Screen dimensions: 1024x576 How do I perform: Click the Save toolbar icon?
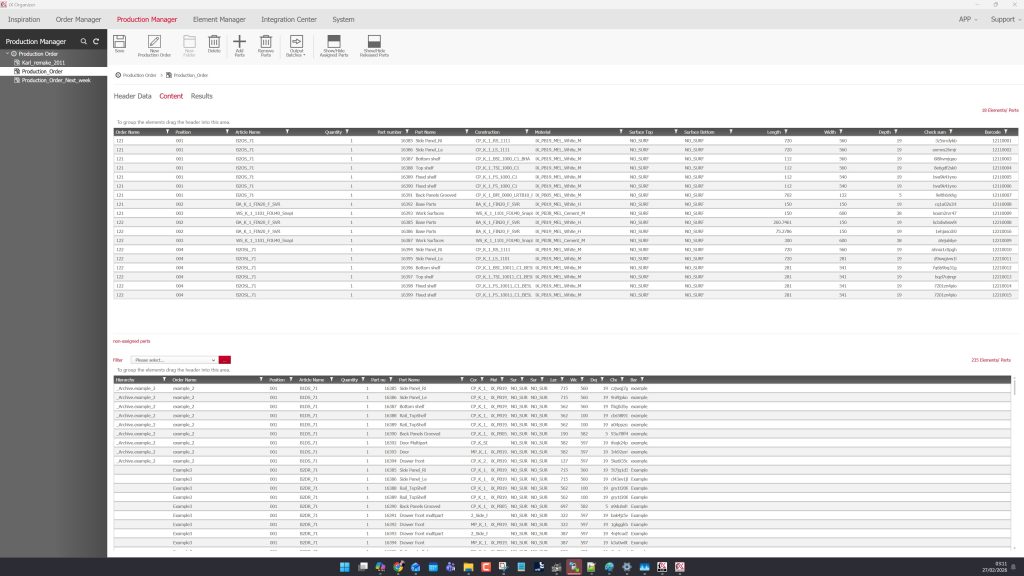119,42
